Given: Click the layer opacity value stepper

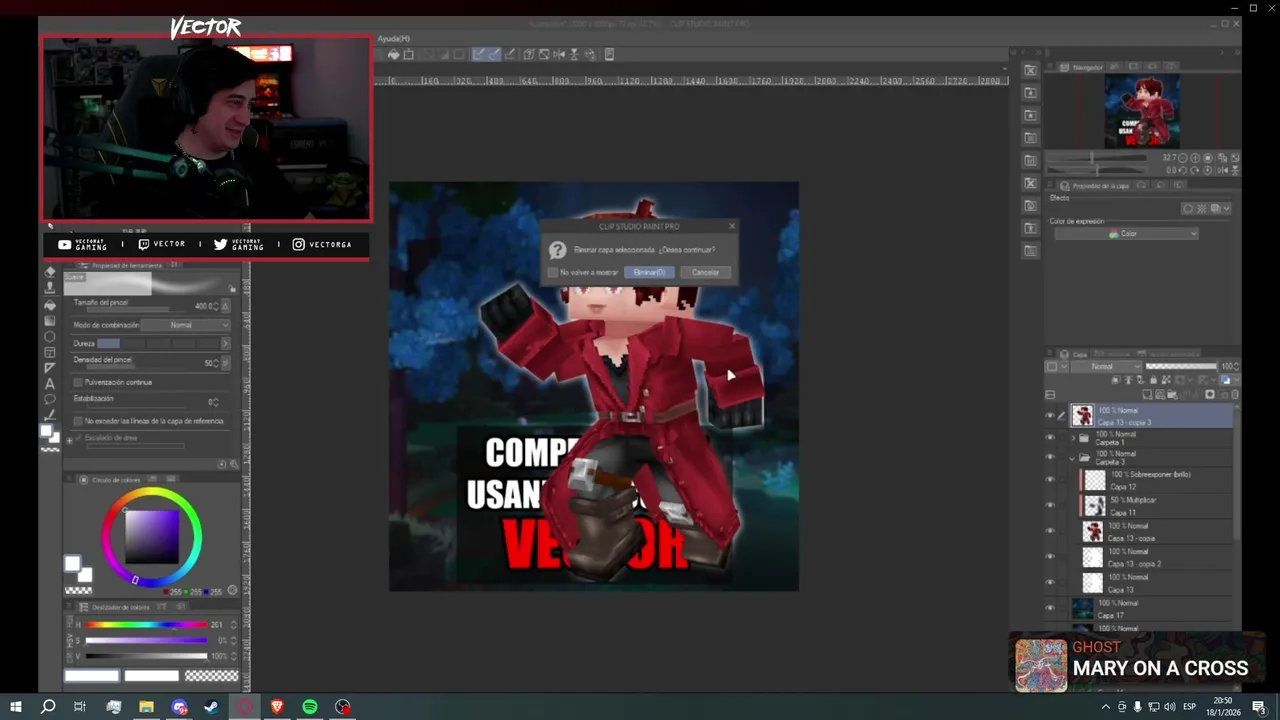Looking at the screenshot, I should coord(1236,366).
